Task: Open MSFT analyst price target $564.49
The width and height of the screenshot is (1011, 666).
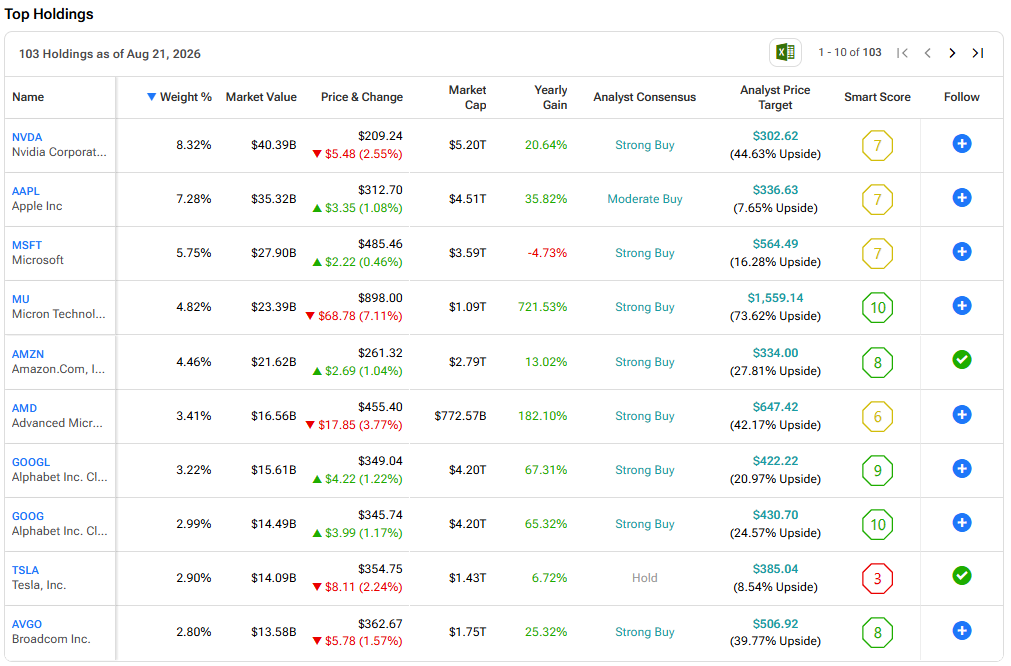Action: (775, 244)
